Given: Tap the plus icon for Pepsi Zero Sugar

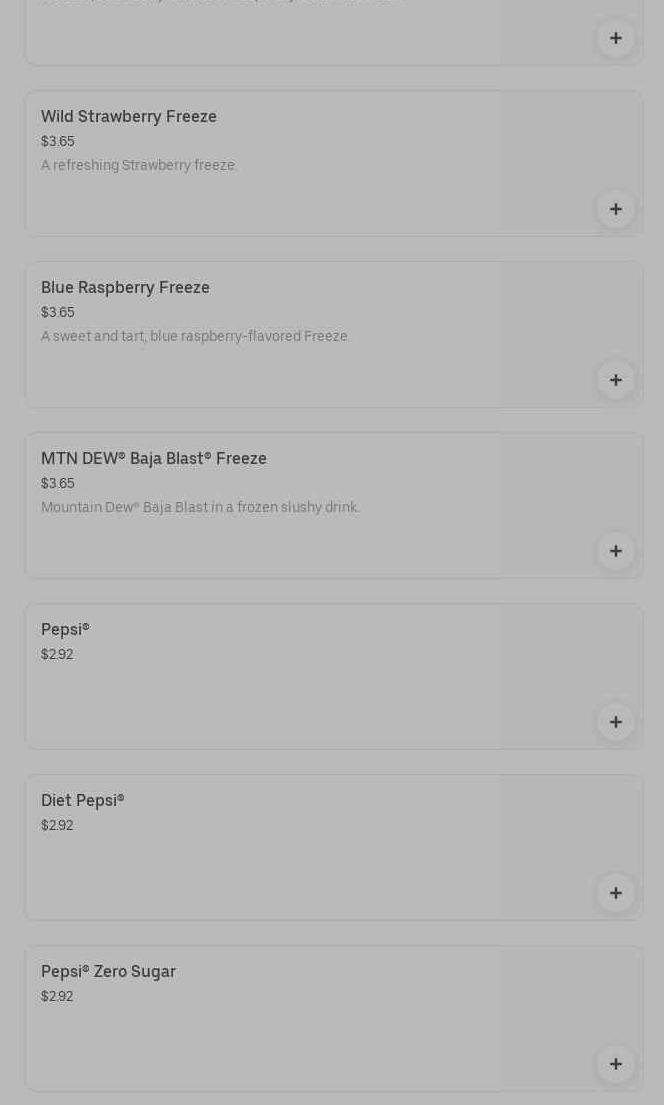Looking at the screenshot, I should click(616, 1064).
